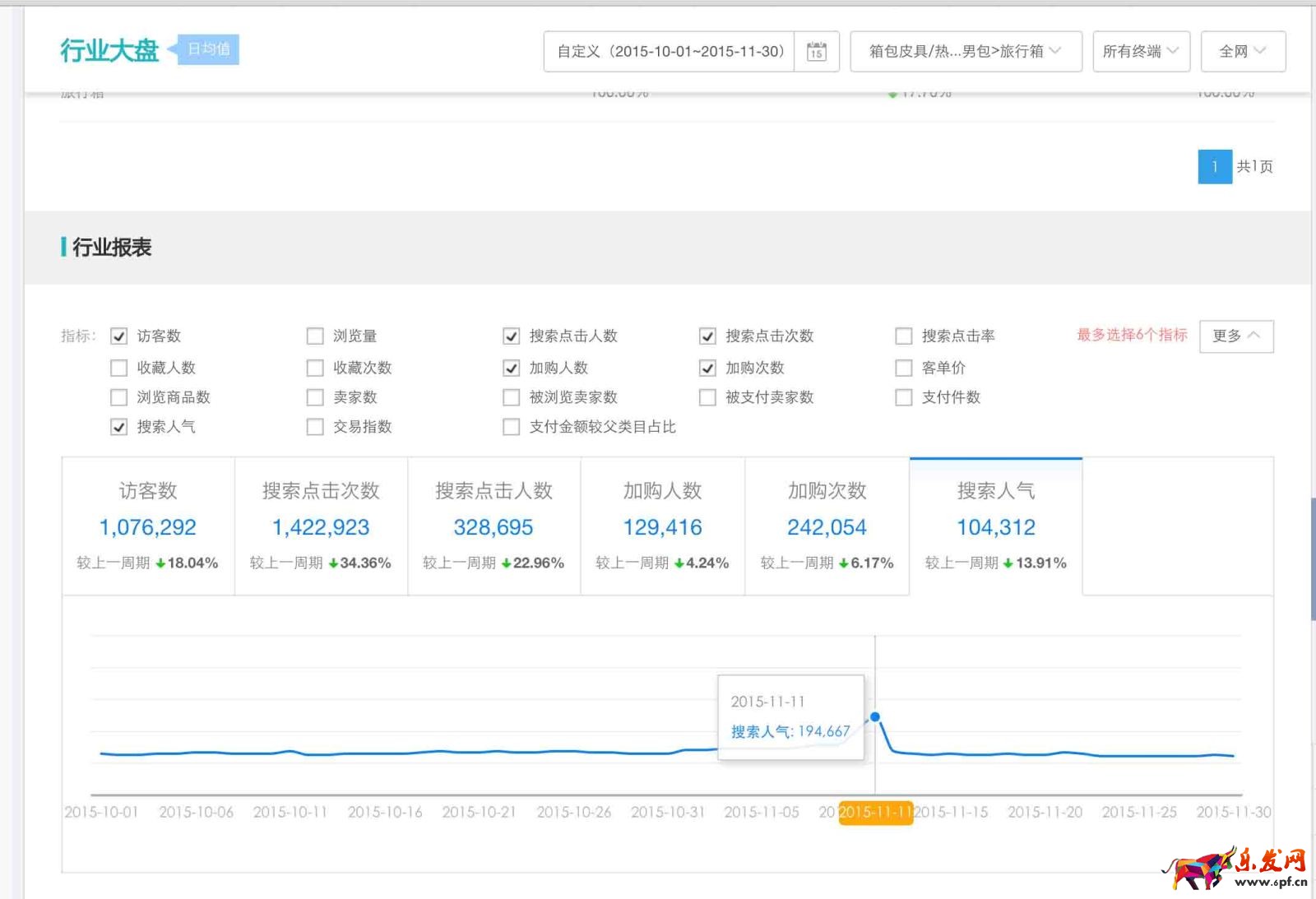This screenshot has height=899, width=1316.
Task: Select the 加购次数 metric card
Action: pyautogui.click(x=827, y=526)
